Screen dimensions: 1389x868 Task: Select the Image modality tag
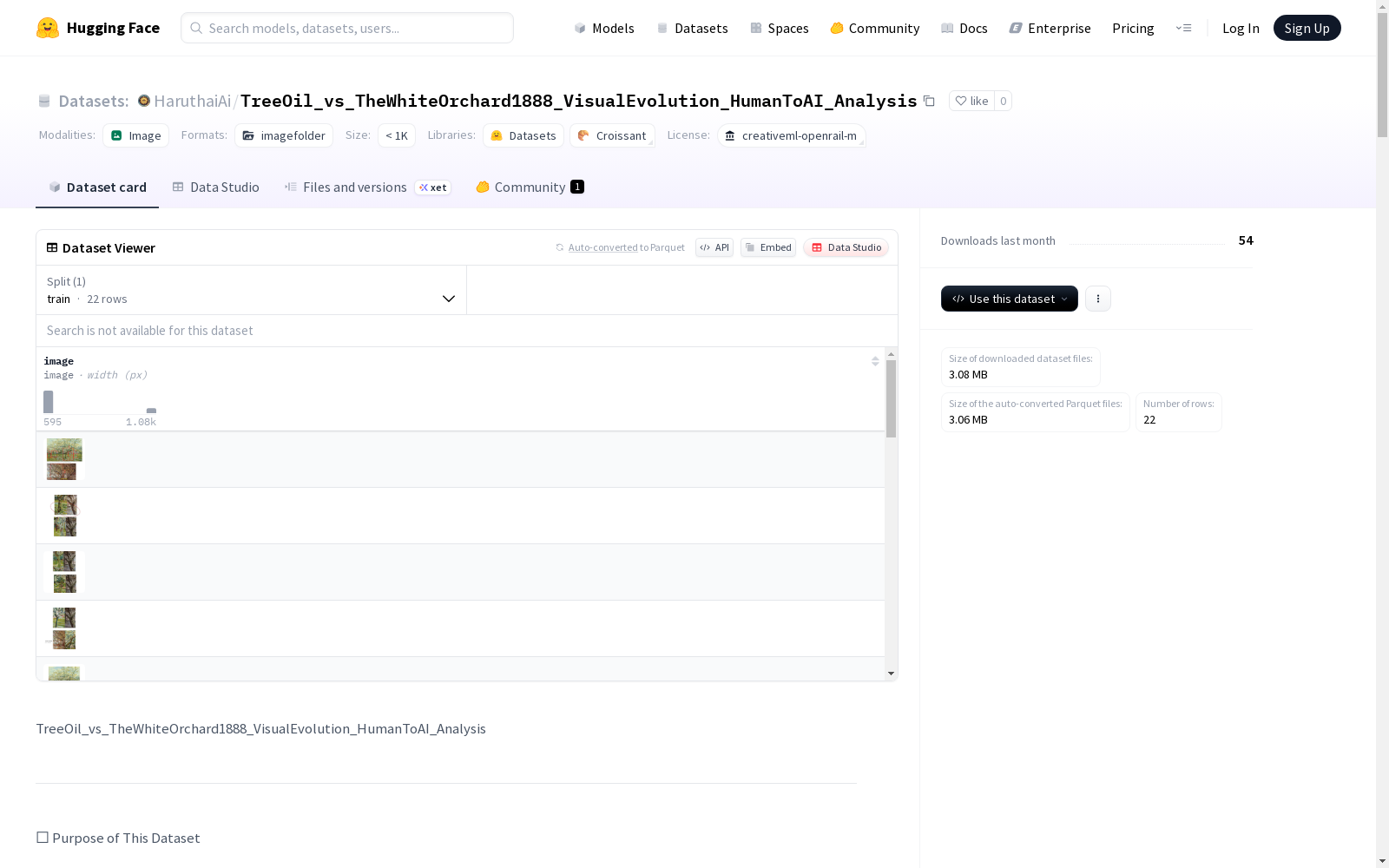point(136,135)
